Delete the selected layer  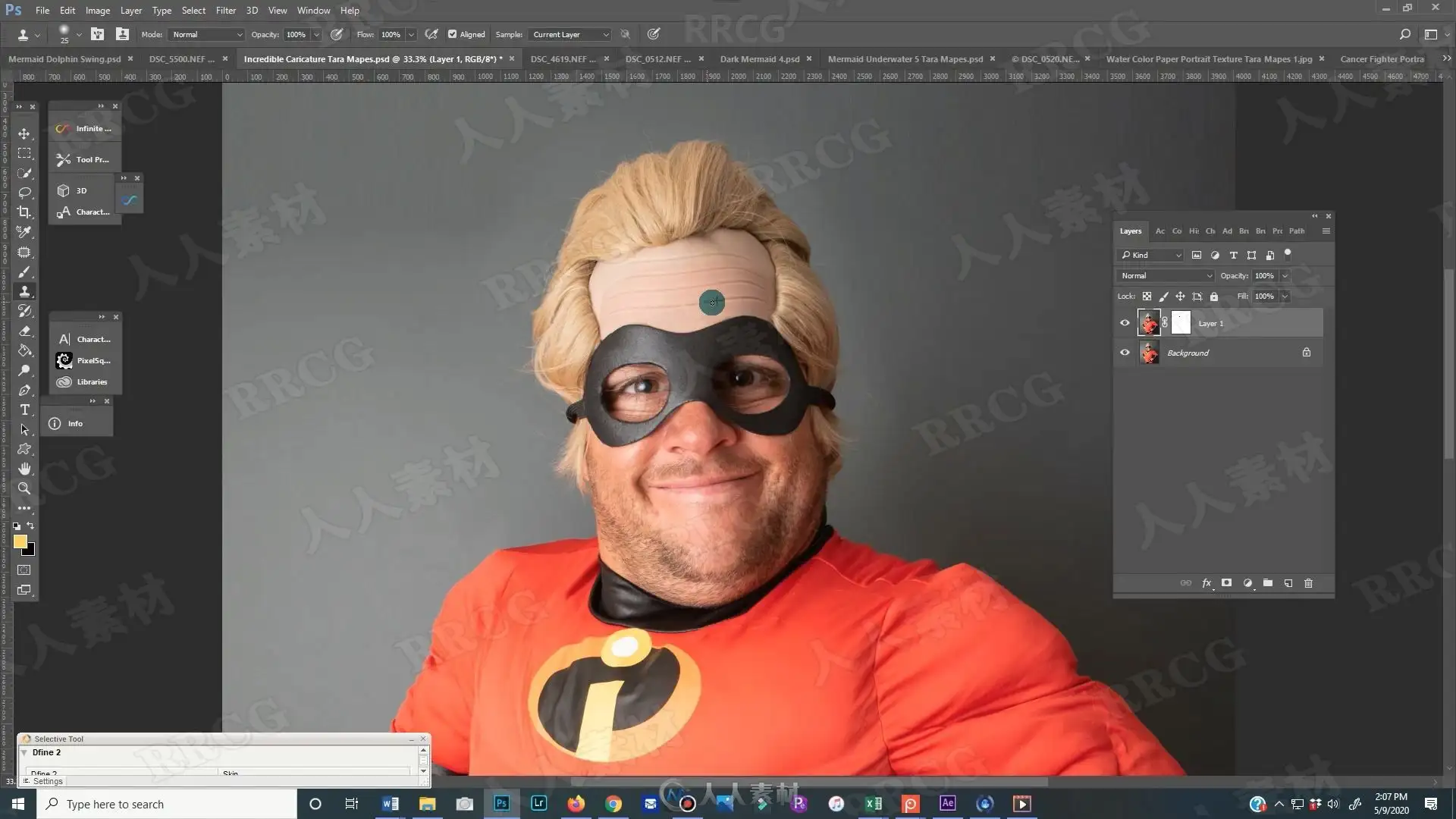click(1308, 583)
